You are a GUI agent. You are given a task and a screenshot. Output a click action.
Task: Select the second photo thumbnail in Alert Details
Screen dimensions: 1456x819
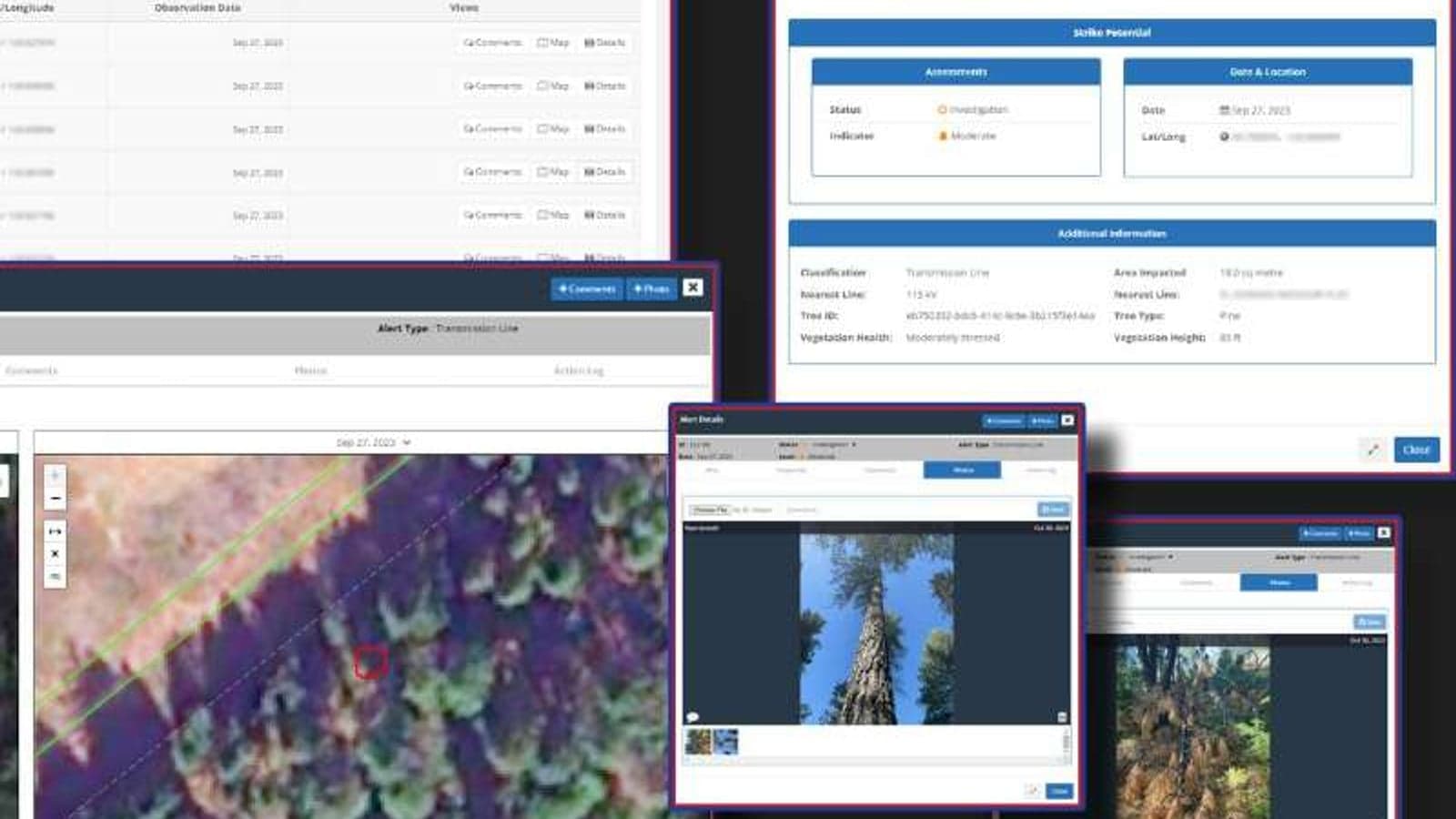click(x=726, y=742)
